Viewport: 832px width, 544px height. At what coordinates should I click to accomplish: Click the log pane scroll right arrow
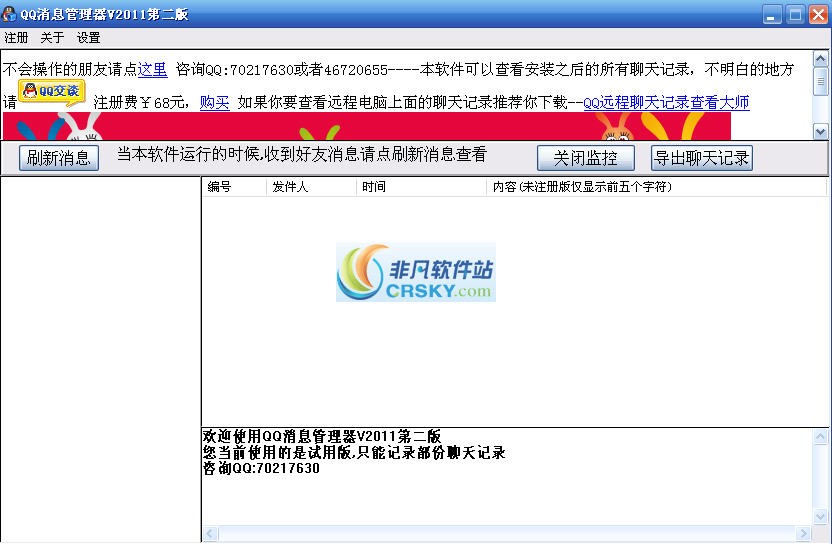coord(803,533)
